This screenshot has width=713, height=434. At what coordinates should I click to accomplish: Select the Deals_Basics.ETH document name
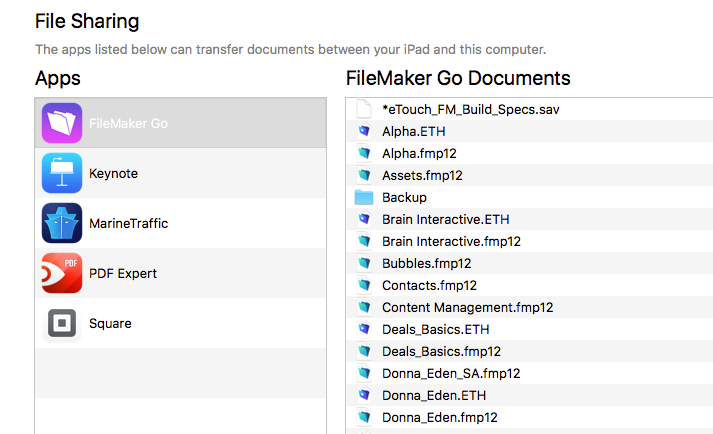pyautogui.click(x=436, y=329)
